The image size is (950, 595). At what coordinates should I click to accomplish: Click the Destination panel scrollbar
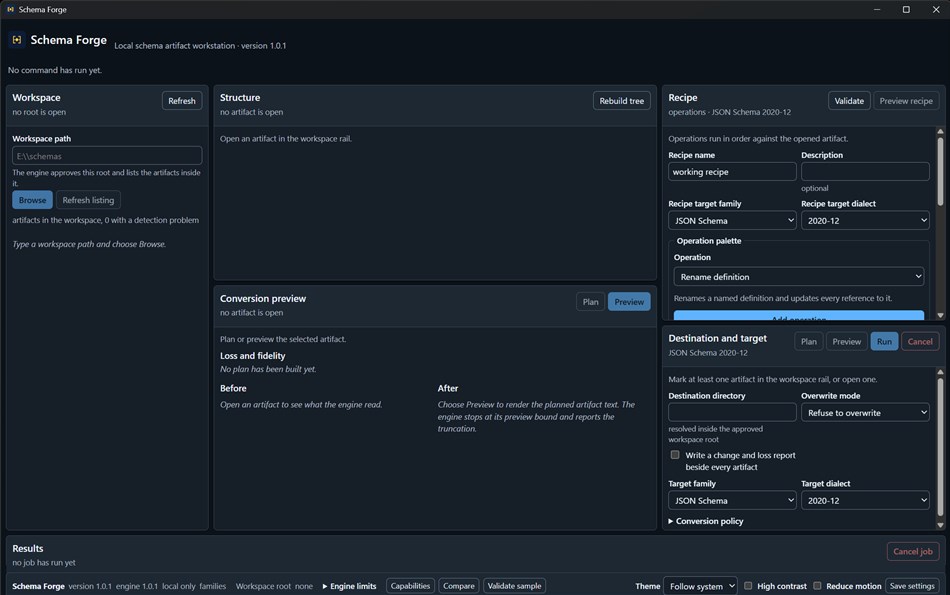[940, 447]
